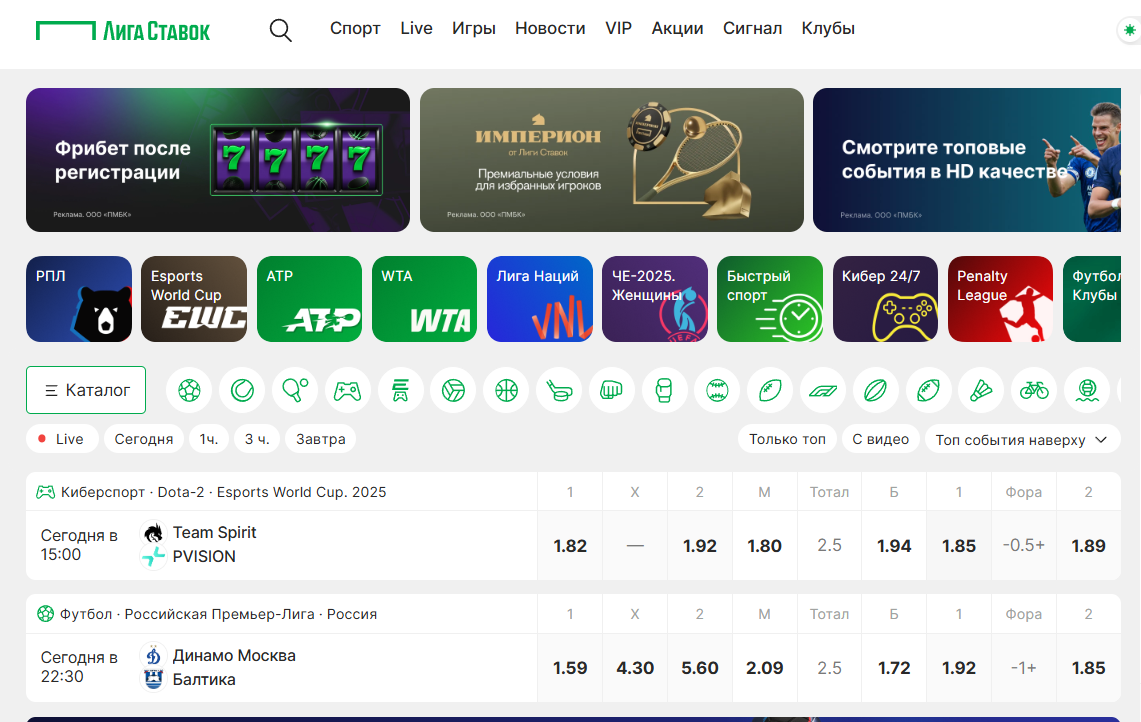Select Балтика win odds 5.60
This screenshot has height=722, width=1141.
699,667
